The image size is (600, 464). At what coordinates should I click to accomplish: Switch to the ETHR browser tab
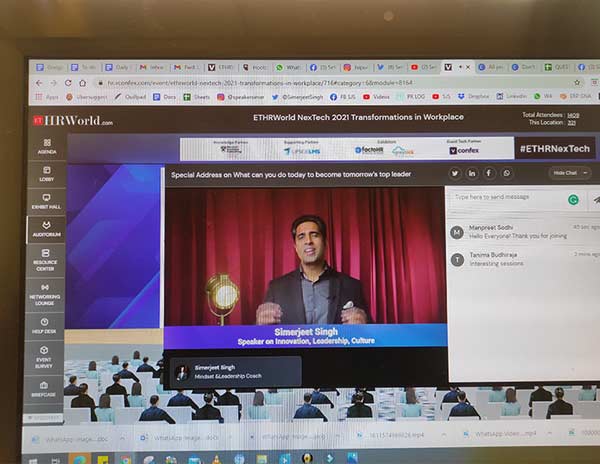pyautogui.click(x=221, y=68)
